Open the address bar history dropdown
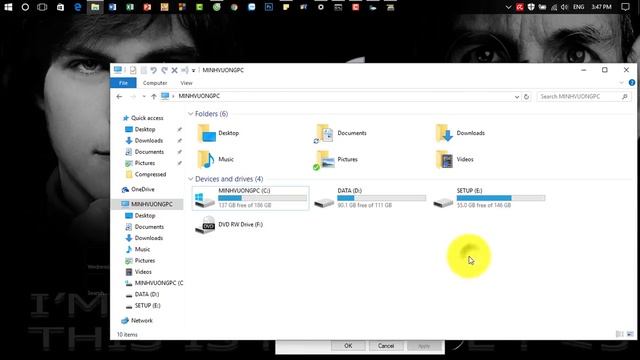Image resolution: width=640 pixels, height=360 pixels. point(517,97)
